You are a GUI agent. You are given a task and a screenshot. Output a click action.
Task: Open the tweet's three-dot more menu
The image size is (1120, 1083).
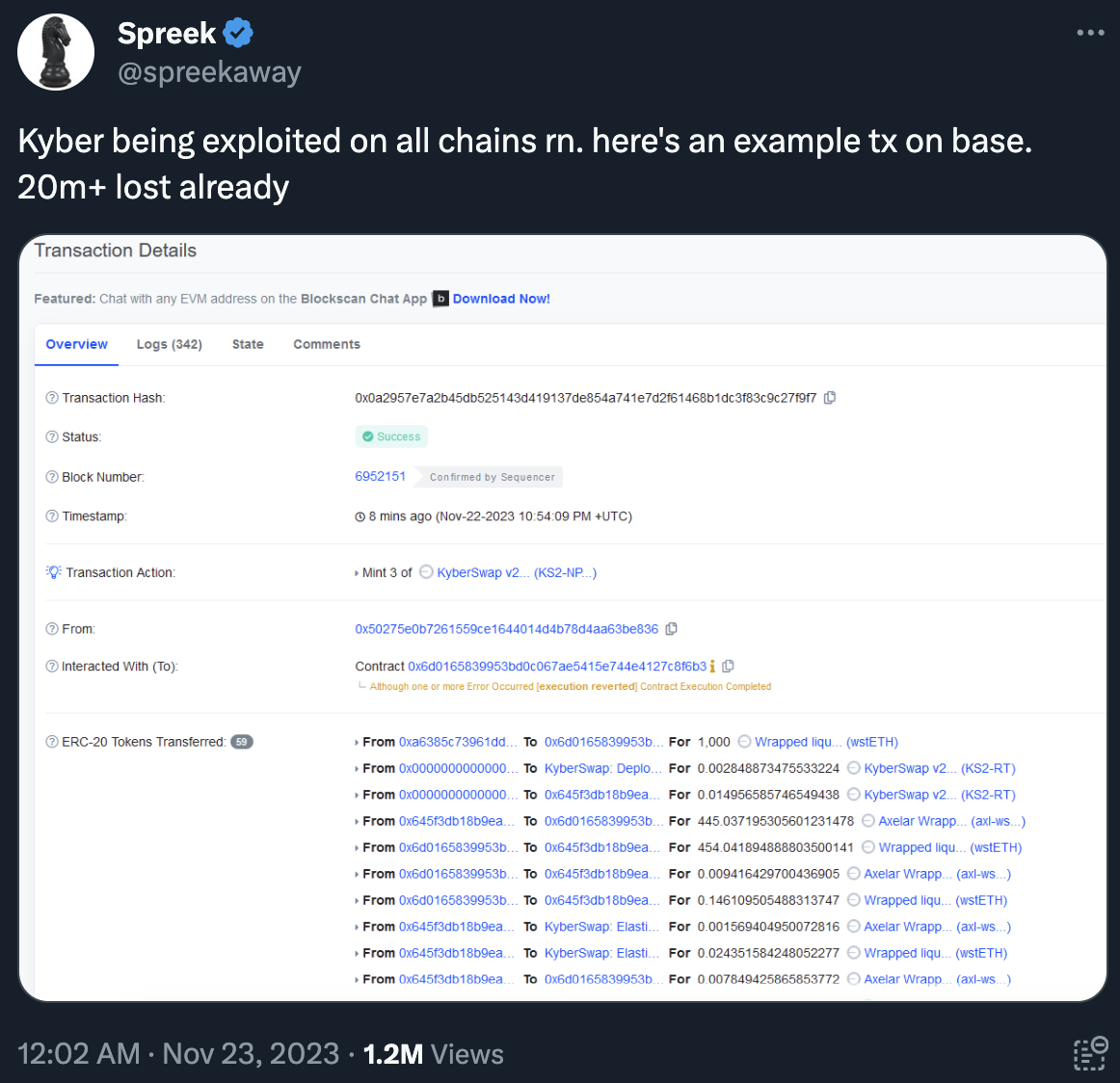pos(1090,33)
